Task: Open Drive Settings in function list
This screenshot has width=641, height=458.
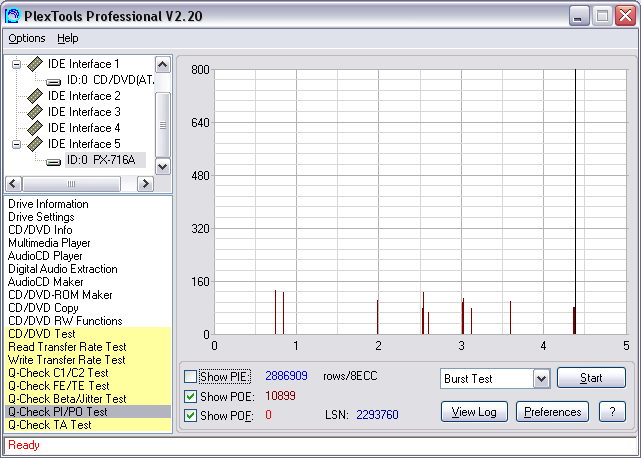Action: click(x=88, y=217)
